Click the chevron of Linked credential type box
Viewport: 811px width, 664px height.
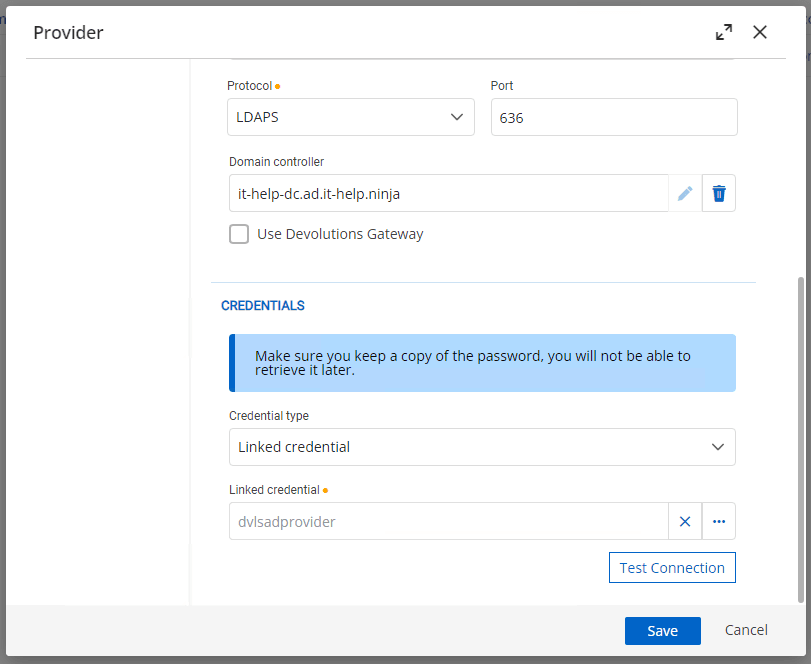(x=717, y=447)
